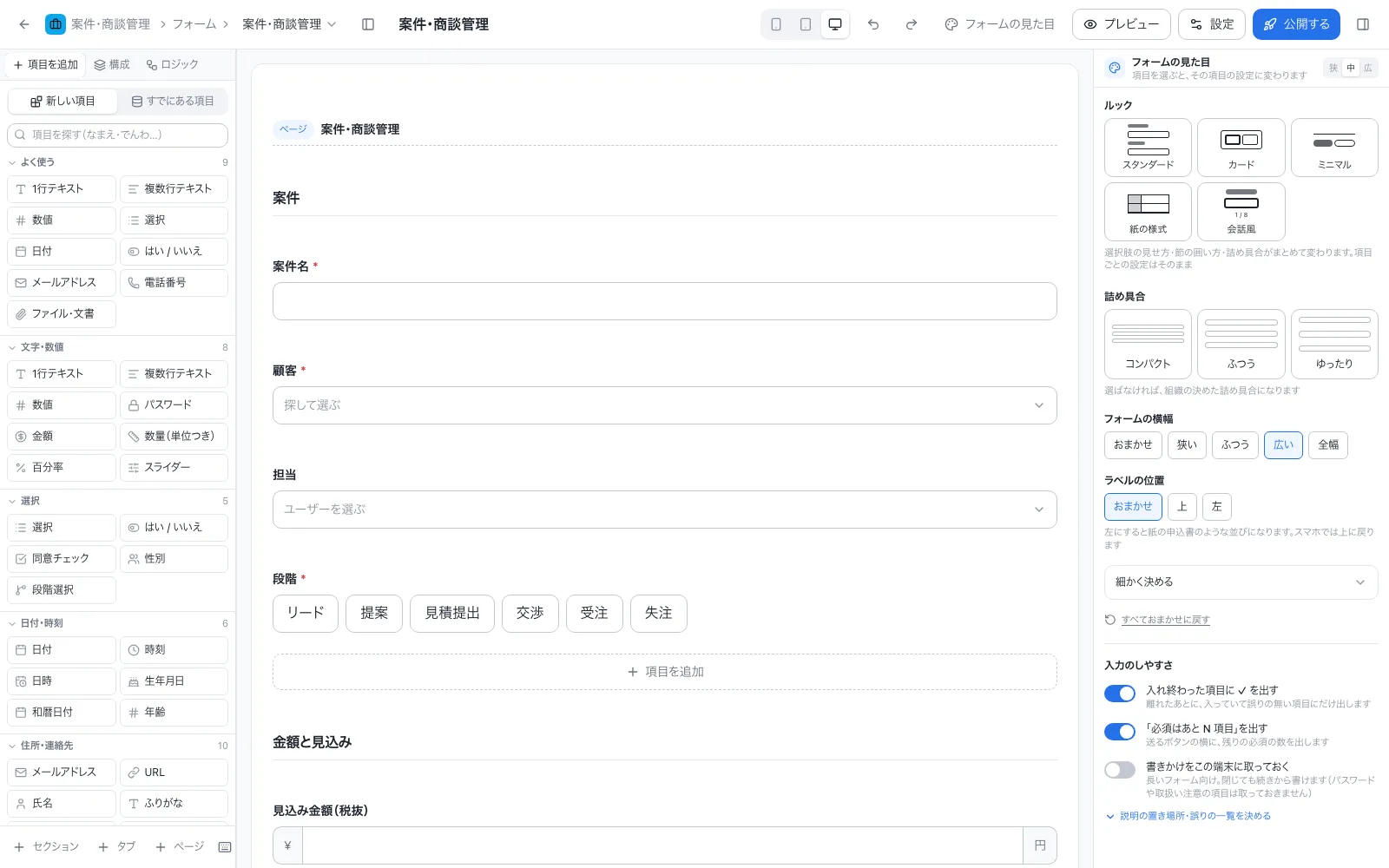The width and height of the screenshot is (1389, 868).
Task: Set label position to 上
Action: click(x=1182, y=507)
